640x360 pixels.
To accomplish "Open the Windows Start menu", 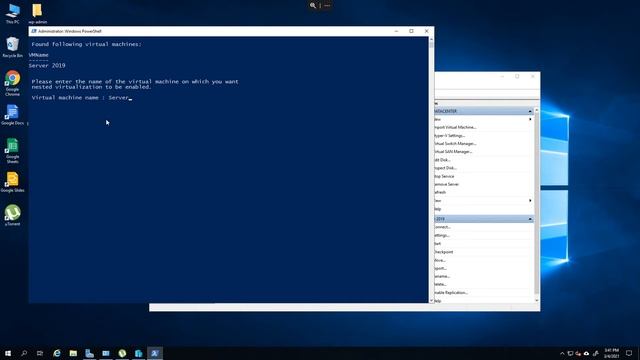I will coord(8,353).
